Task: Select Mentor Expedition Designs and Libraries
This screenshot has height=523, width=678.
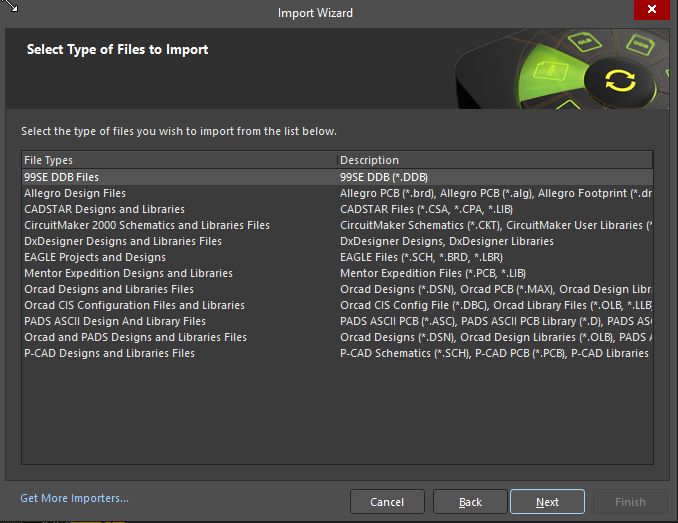Action: [x=337, y=273]
